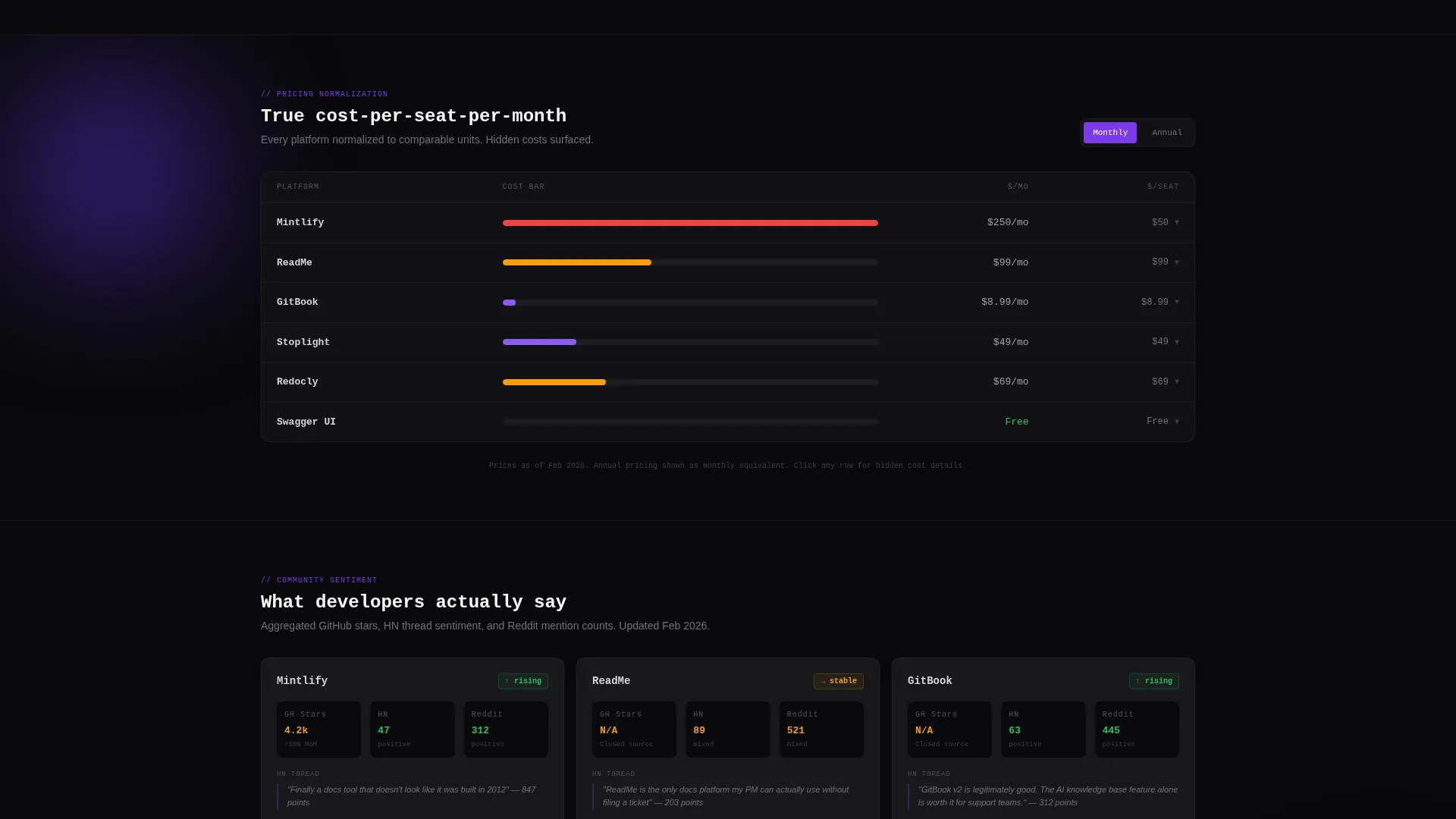Open GitBook HN 63 stat box

1043,730
